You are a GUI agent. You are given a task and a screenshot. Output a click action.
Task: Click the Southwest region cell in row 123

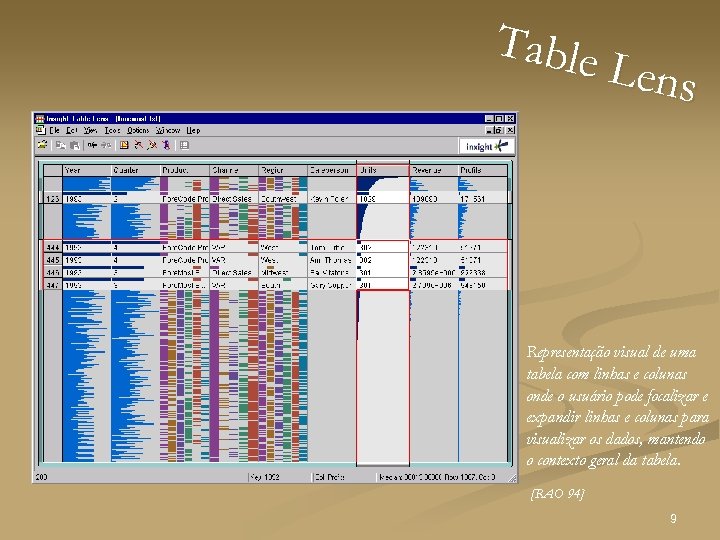(283, 199)
